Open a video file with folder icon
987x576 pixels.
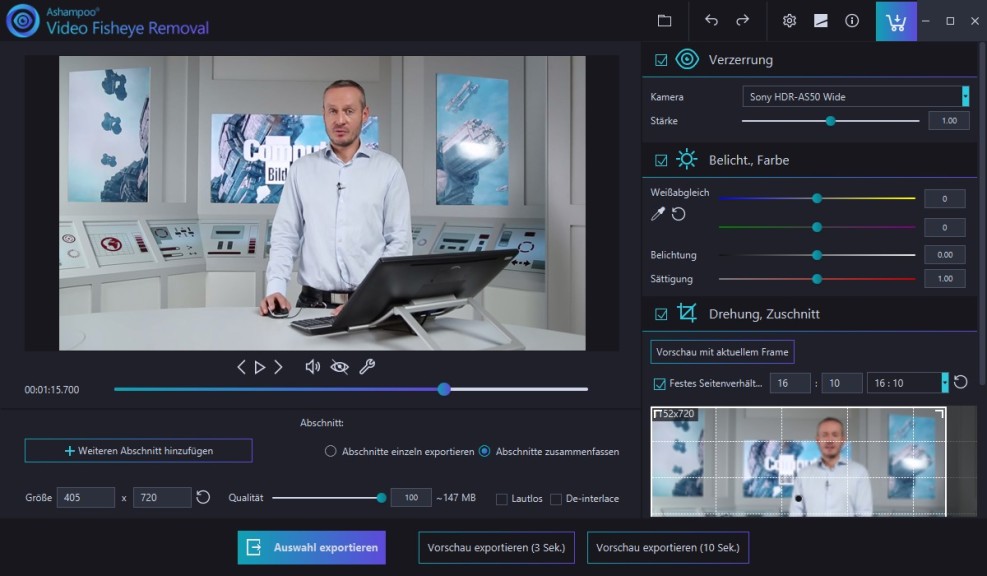click(x=664, y=21)
